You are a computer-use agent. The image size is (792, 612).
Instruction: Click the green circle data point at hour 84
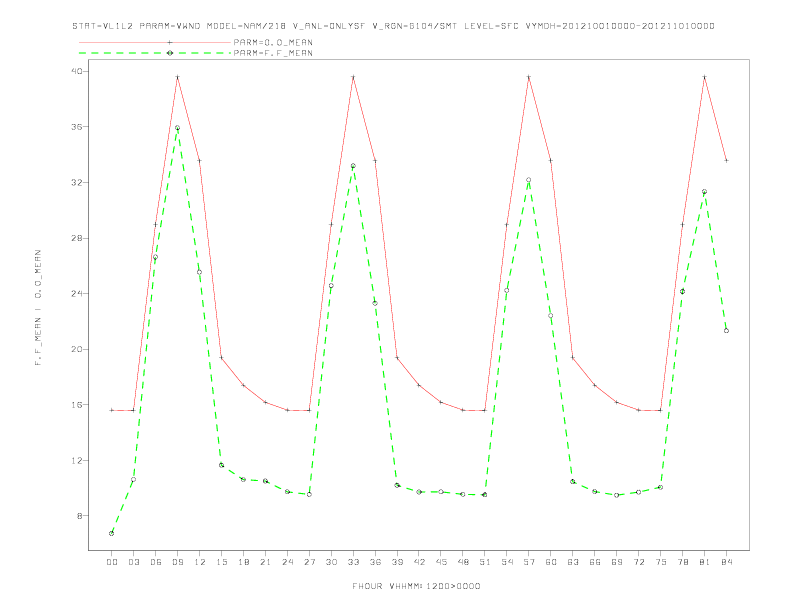[726, 331]
